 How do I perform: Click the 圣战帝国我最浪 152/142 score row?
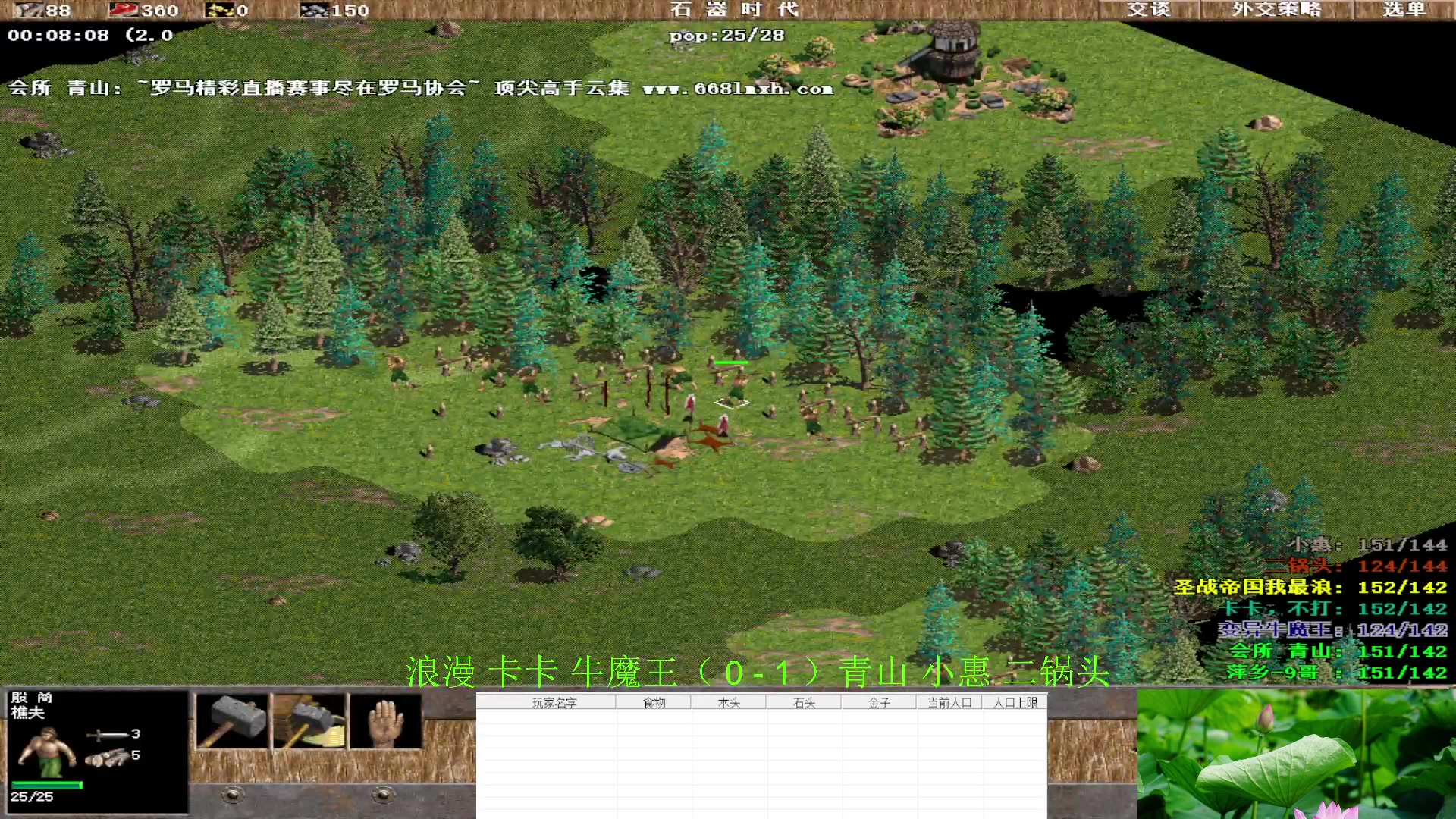1310,587
